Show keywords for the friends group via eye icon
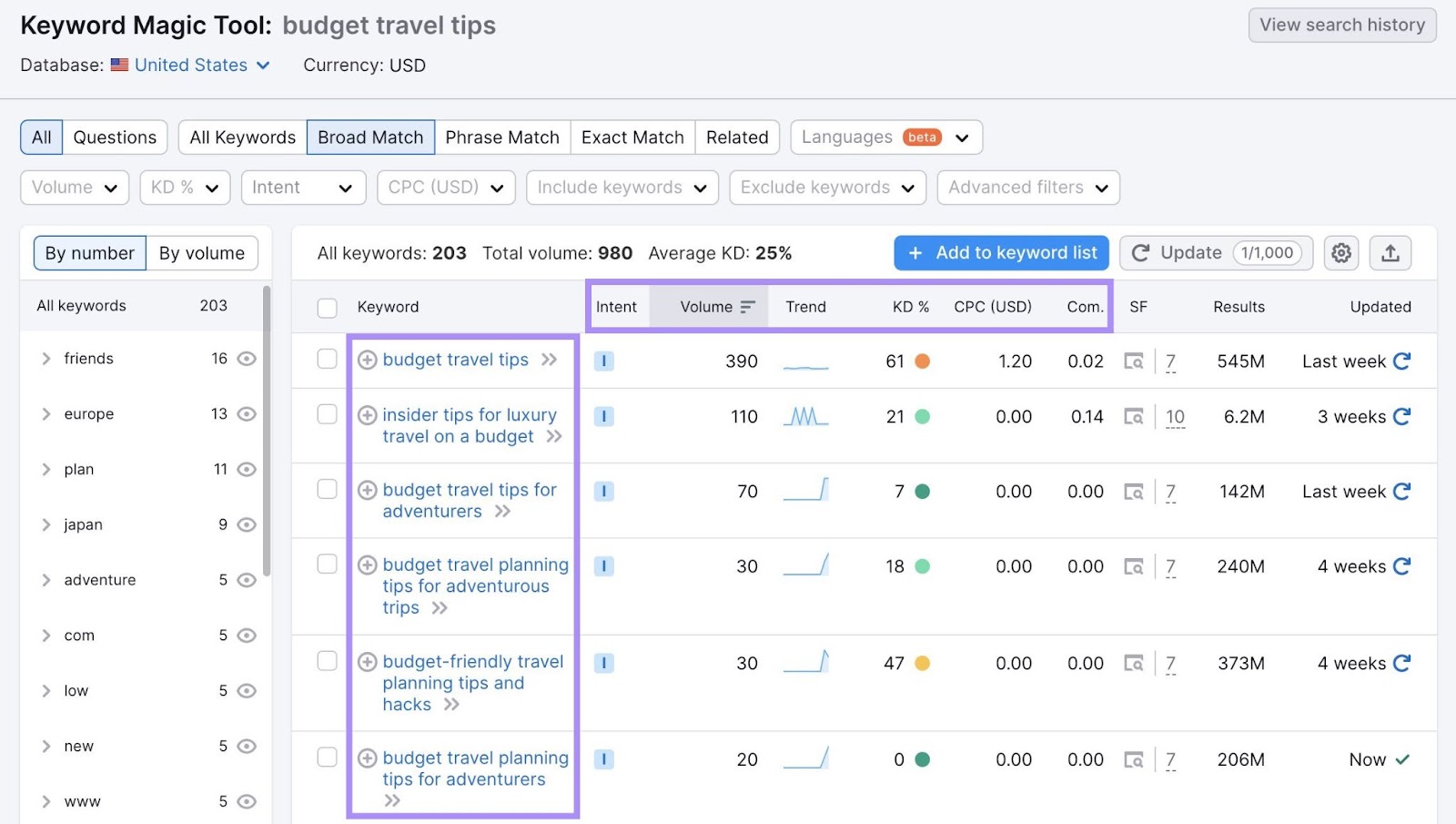 click(x=246, y=359)
